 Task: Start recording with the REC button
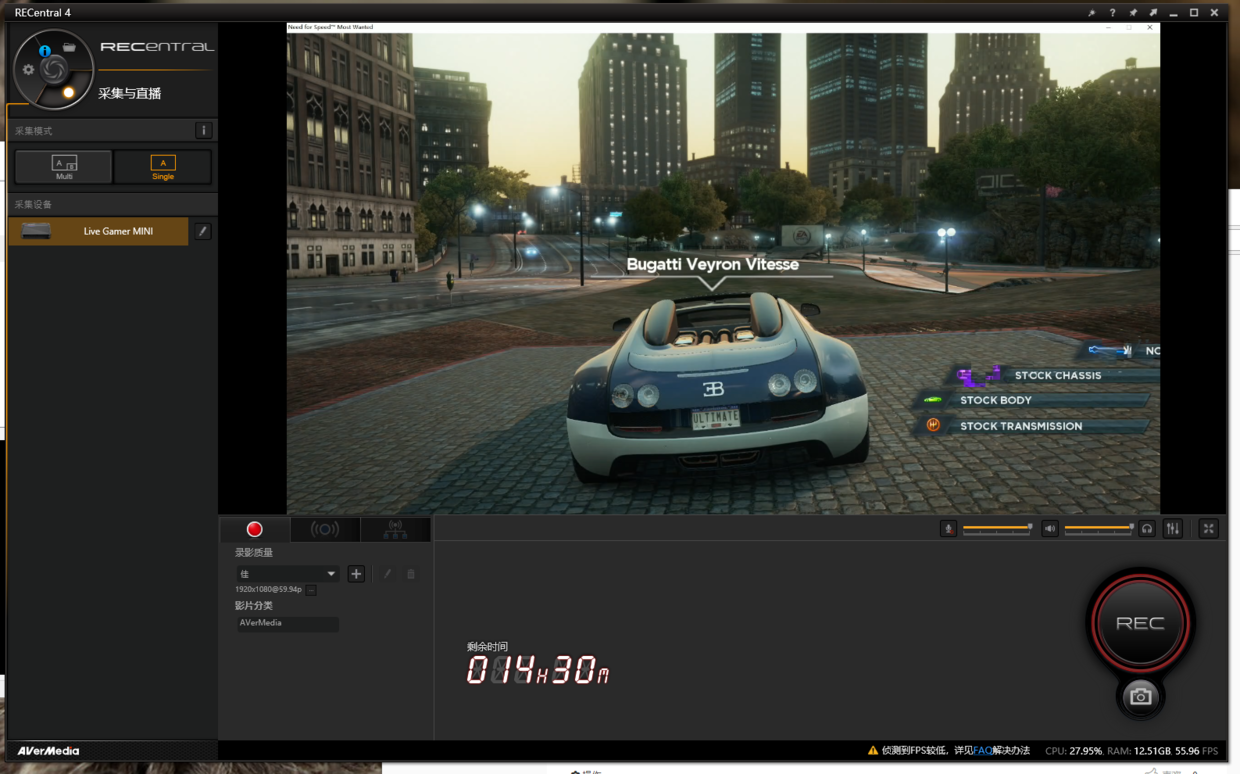(x=1140, y=623)
